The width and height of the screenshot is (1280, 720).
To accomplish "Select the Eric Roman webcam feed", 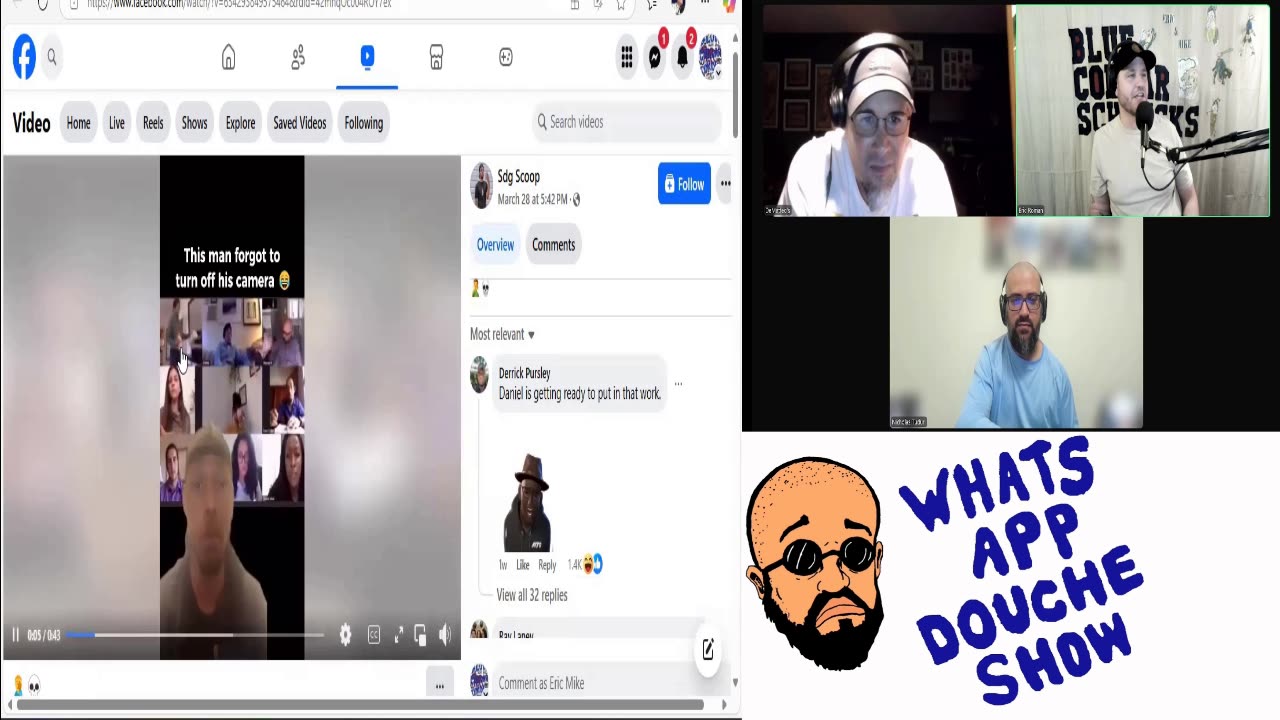I will 1142,111.
